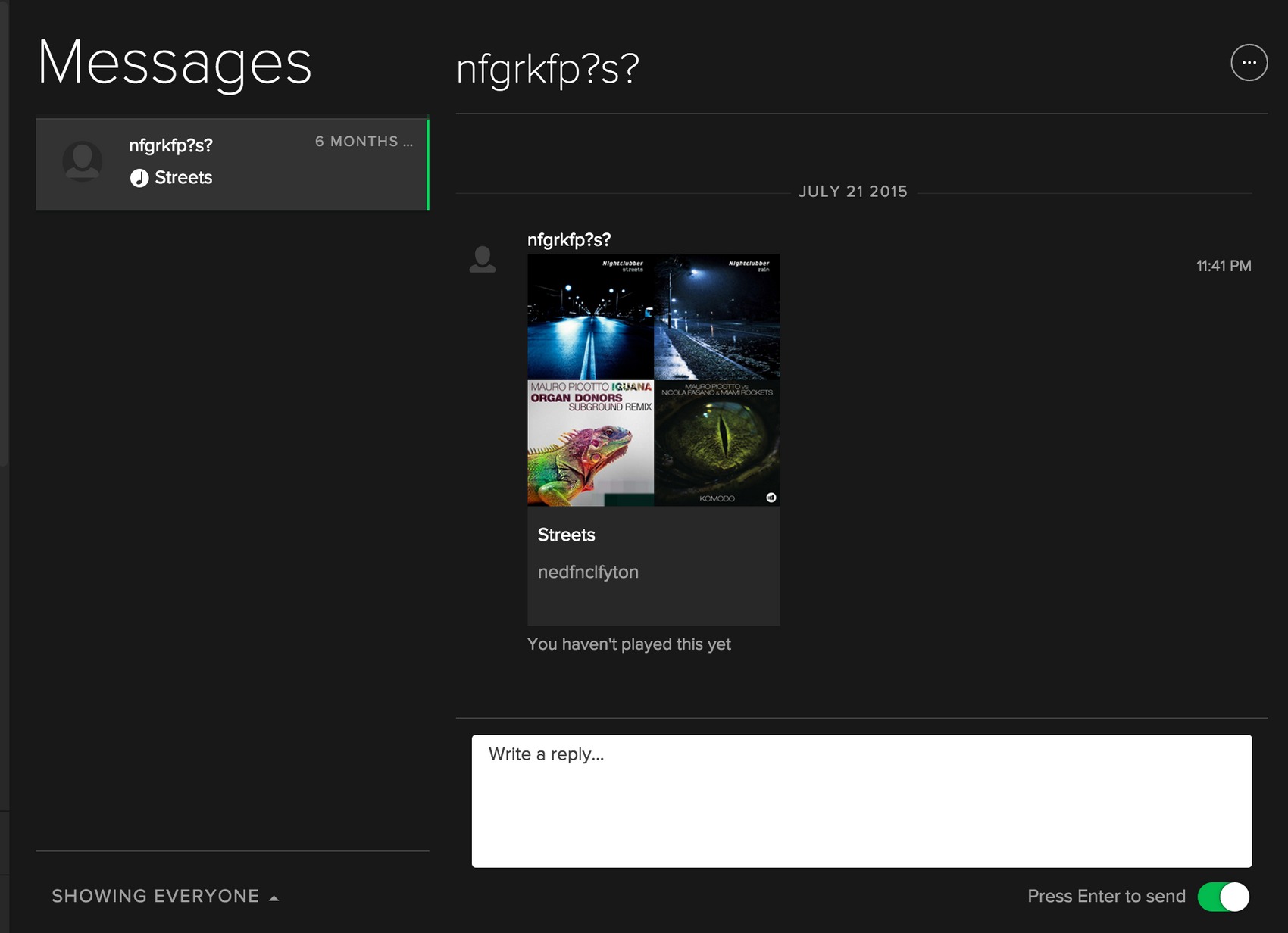Click the Komodo green eye cover
The height and width of the screenshot is (933, 1288).
pos(717,443)
